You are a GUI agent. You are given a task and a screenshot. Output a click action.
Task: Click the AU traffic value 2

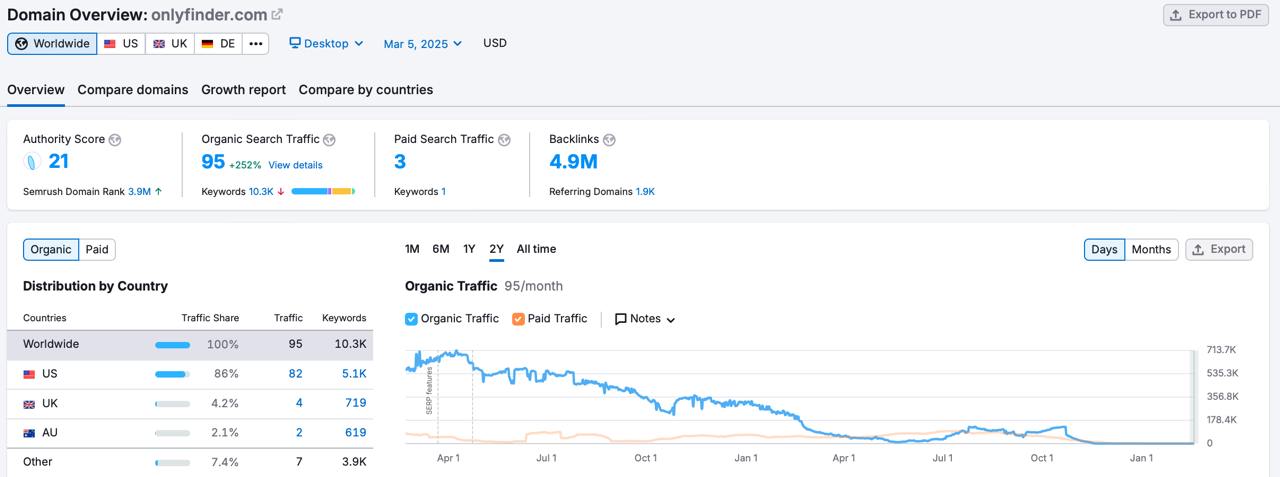299,433
